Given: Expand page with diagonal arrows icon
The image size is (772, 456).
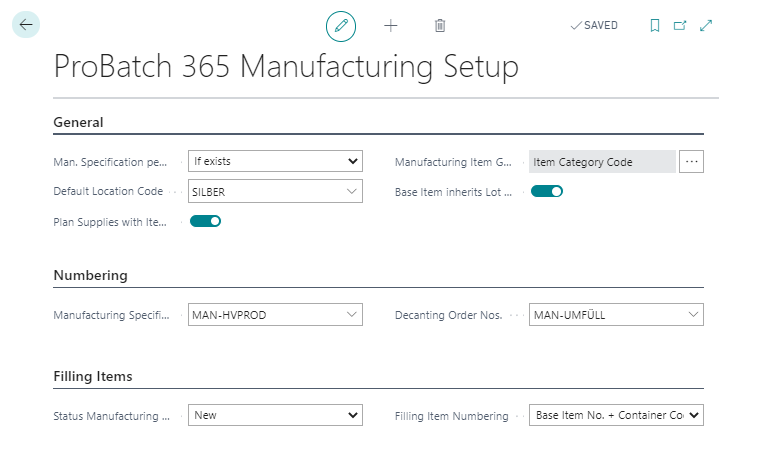Looking at the screenshot, I should (706, 26).
